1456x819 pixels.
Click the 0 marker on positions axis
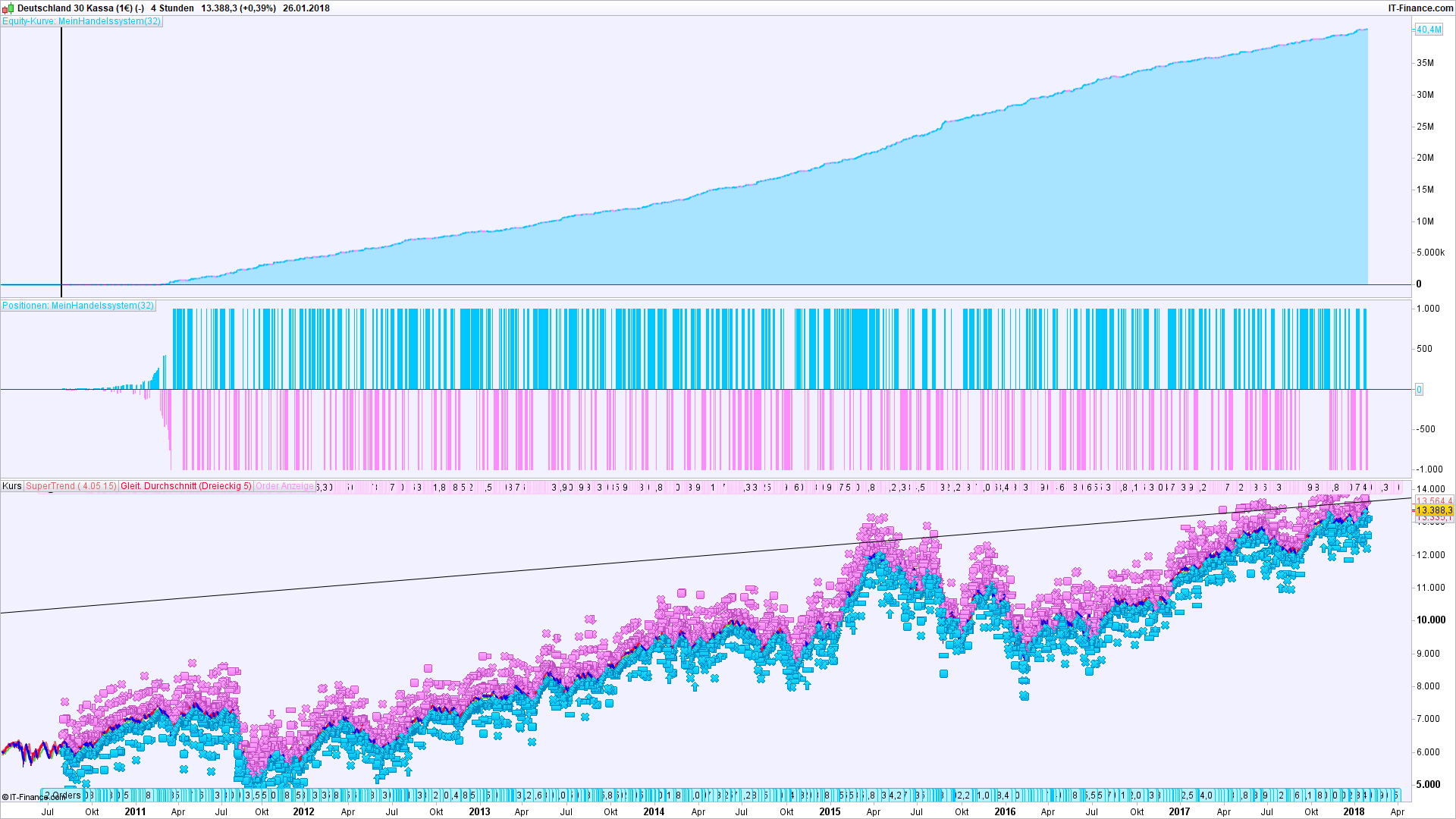pos(1419,390)
